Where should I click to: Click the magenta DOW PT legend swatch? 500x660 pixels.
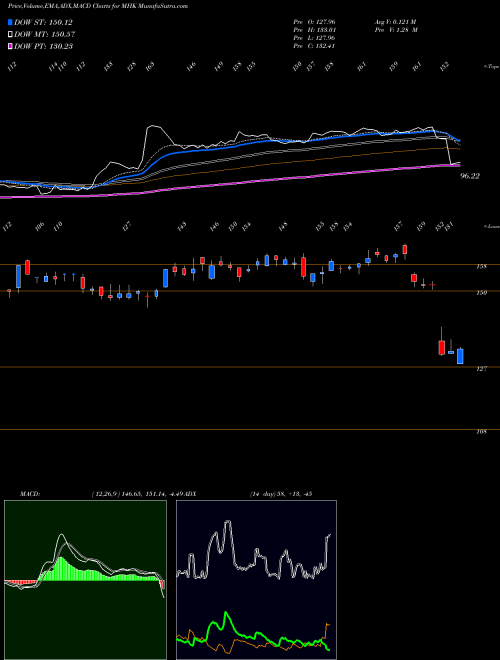[10, 46]
